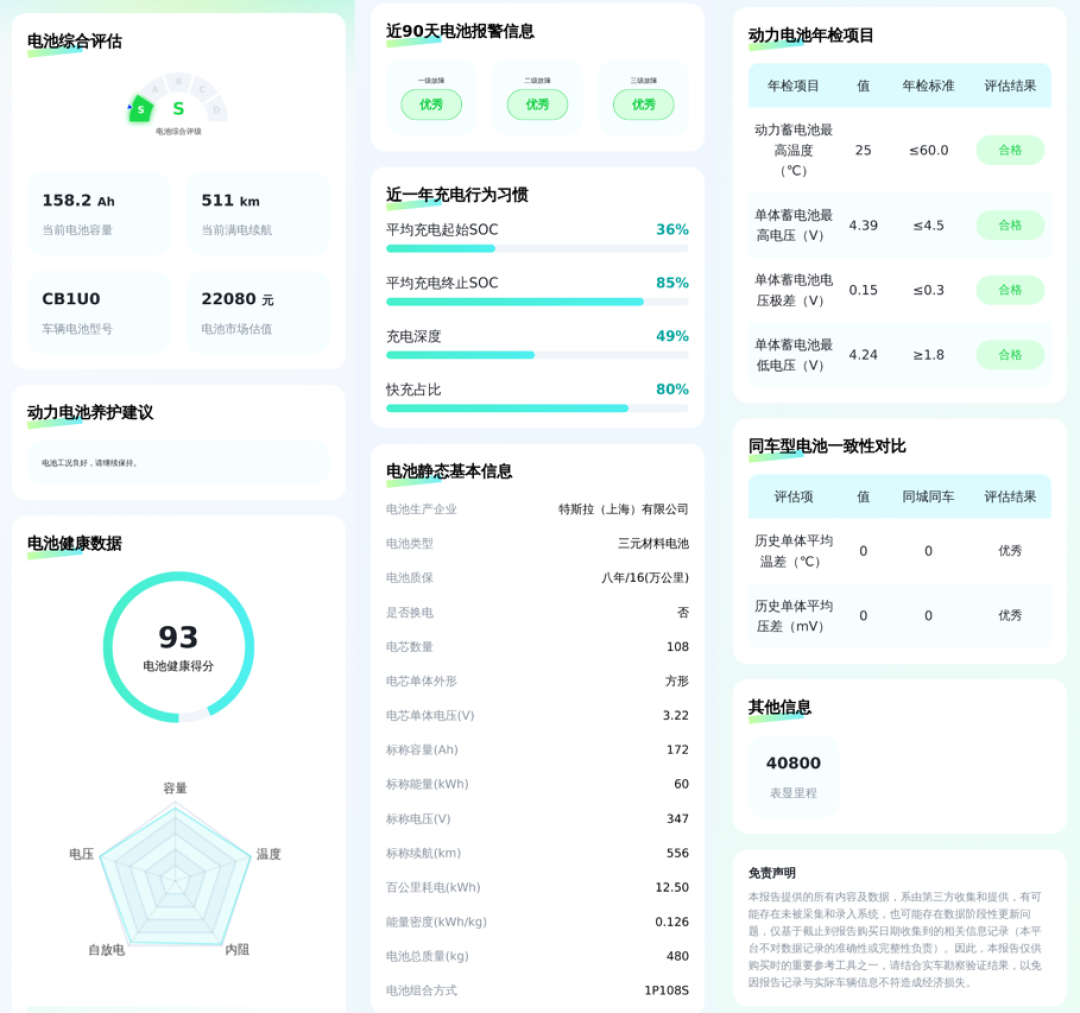The image size is (1080, 1013).
Task: Click the 自放电 label on radar chart
Action: click(107, 950)
